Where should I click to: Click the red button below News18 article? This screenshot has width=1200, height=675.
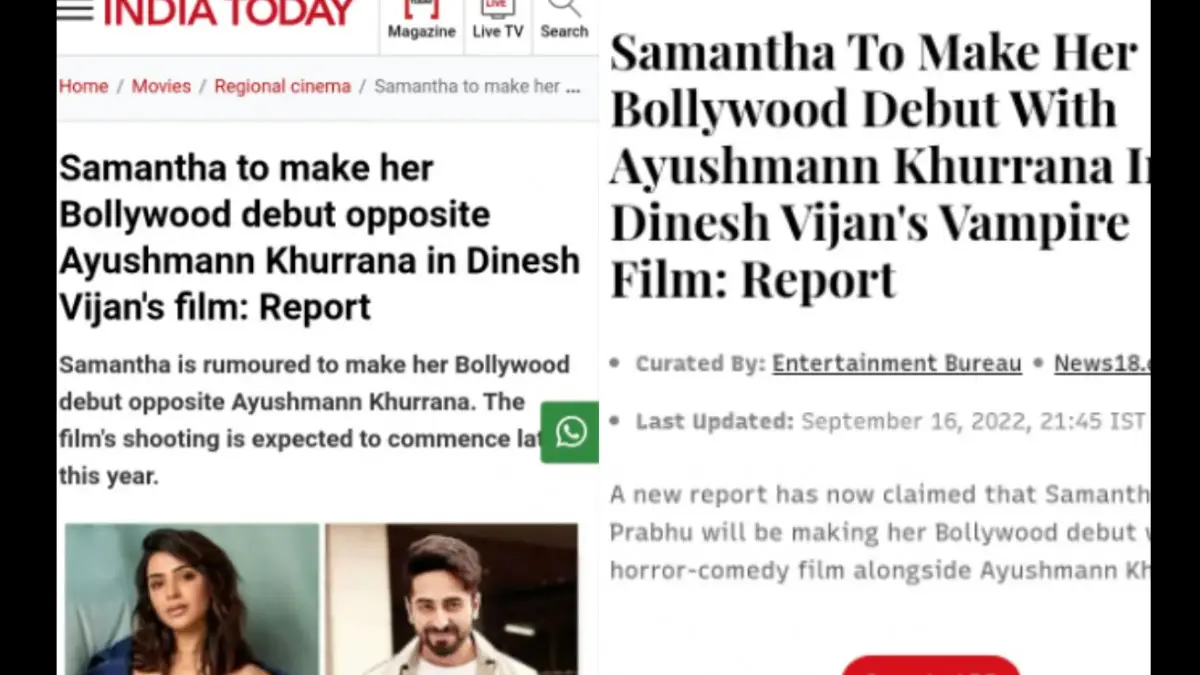930,665
